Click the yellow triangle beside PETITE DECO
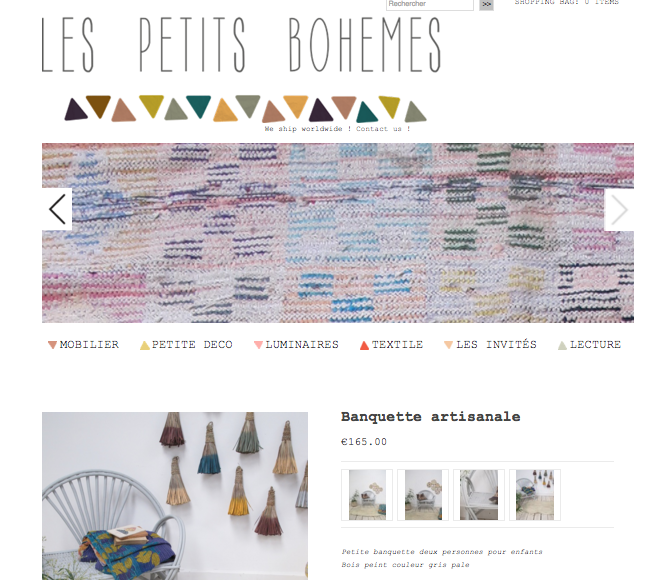656x580 pixels. tap(145, 345)
